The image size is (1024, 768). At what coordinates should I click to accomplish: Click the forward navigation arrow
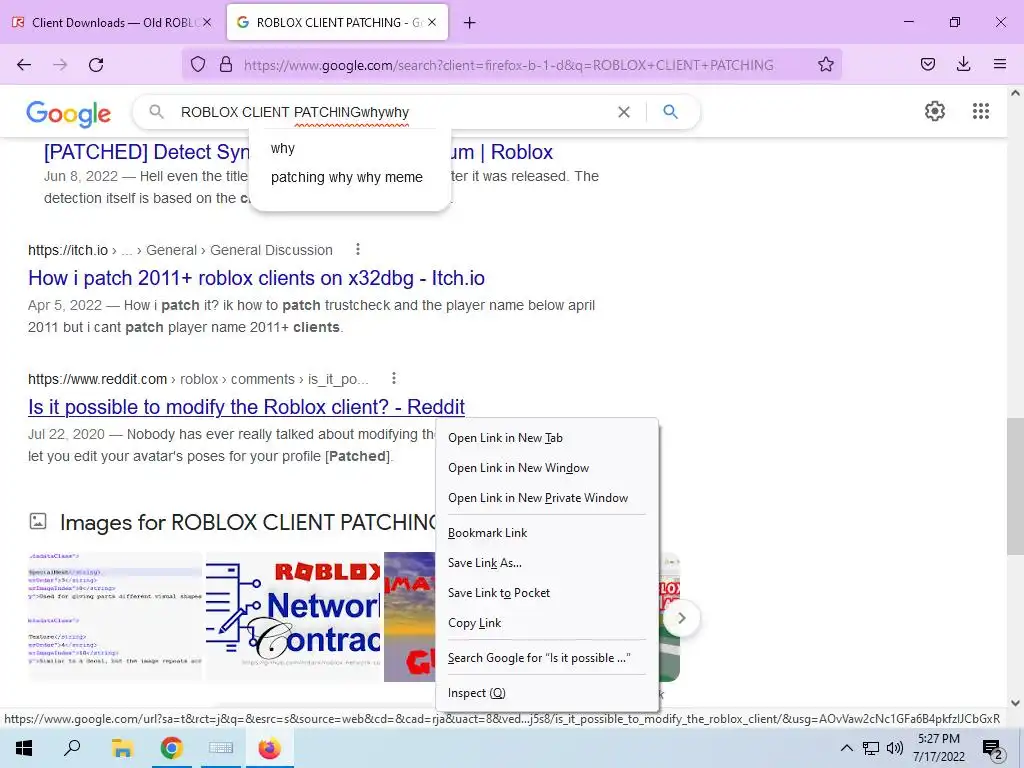click(x=60, y=65)
